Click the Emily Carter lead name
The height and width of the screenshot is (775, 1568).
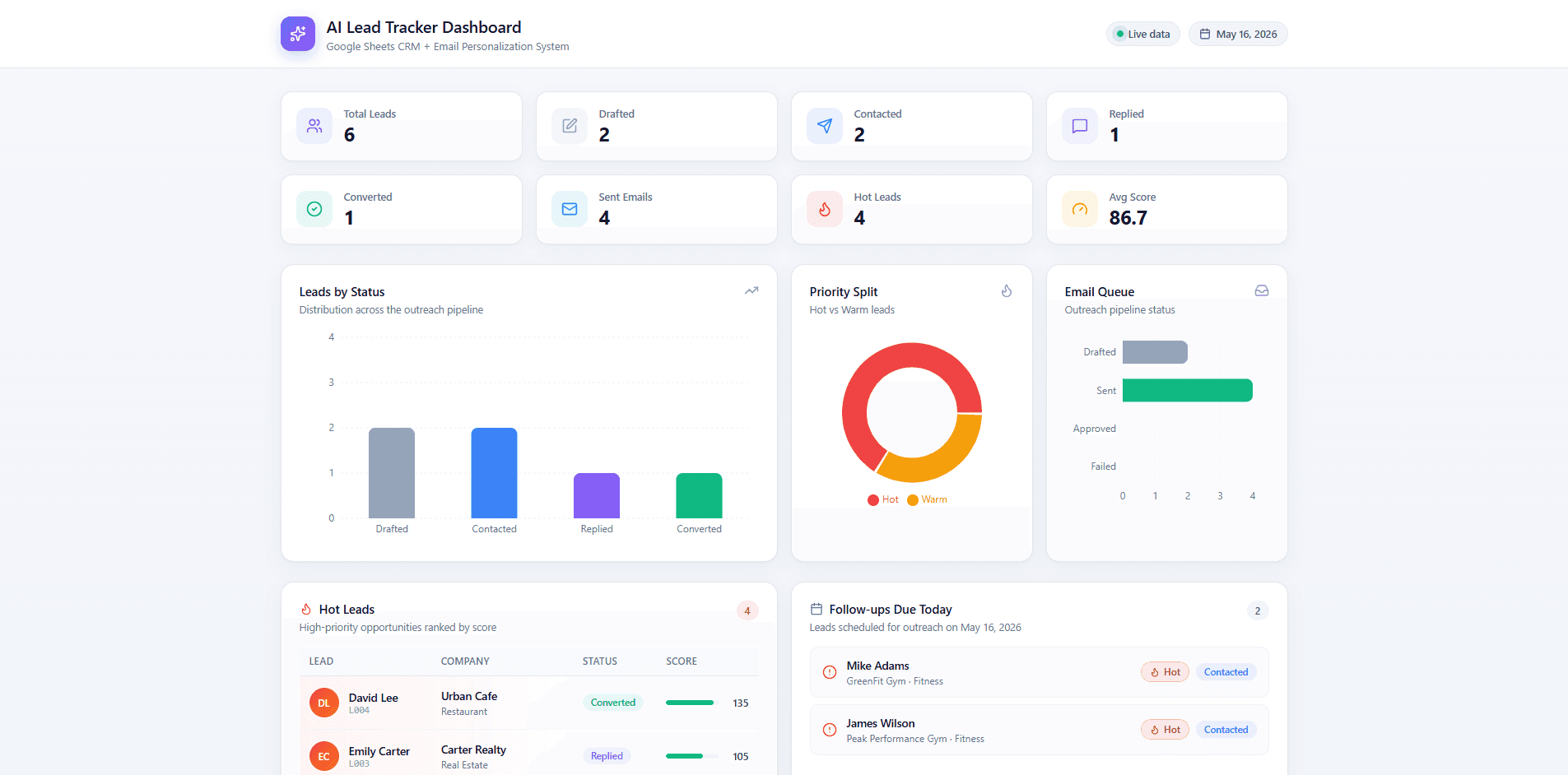[379, 751]
